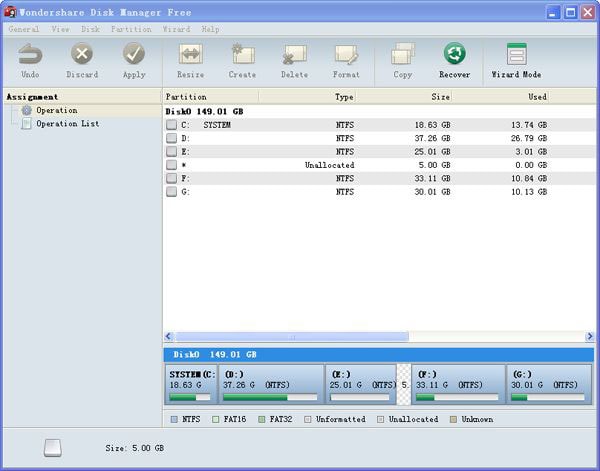Select the SYSTEM (C:) block in disk map
The image size is (600, 471).
point(191,385)
